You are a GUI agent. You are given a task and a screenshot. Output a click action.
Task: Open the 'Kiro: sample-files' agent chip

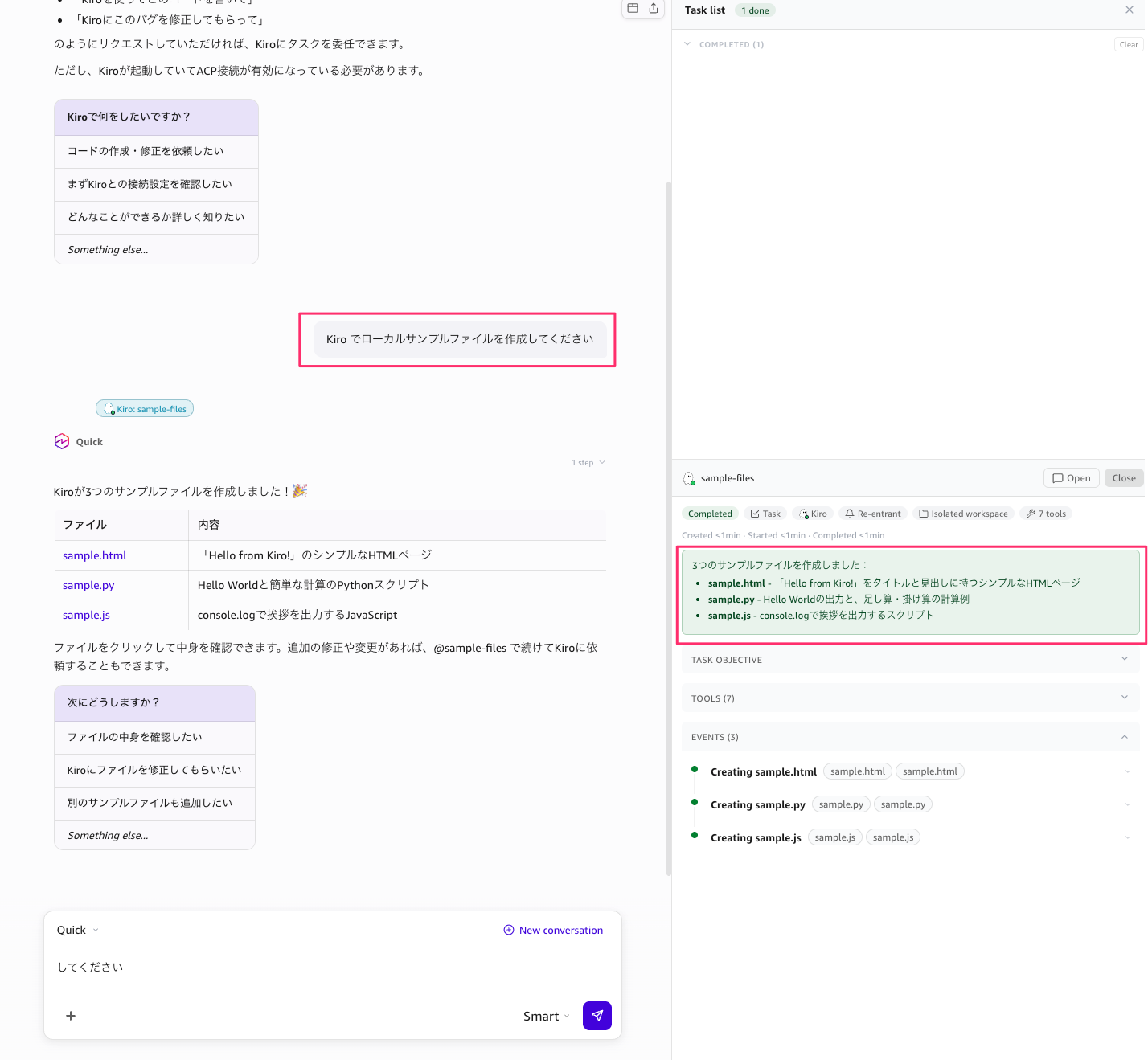(x=145, y=409)
